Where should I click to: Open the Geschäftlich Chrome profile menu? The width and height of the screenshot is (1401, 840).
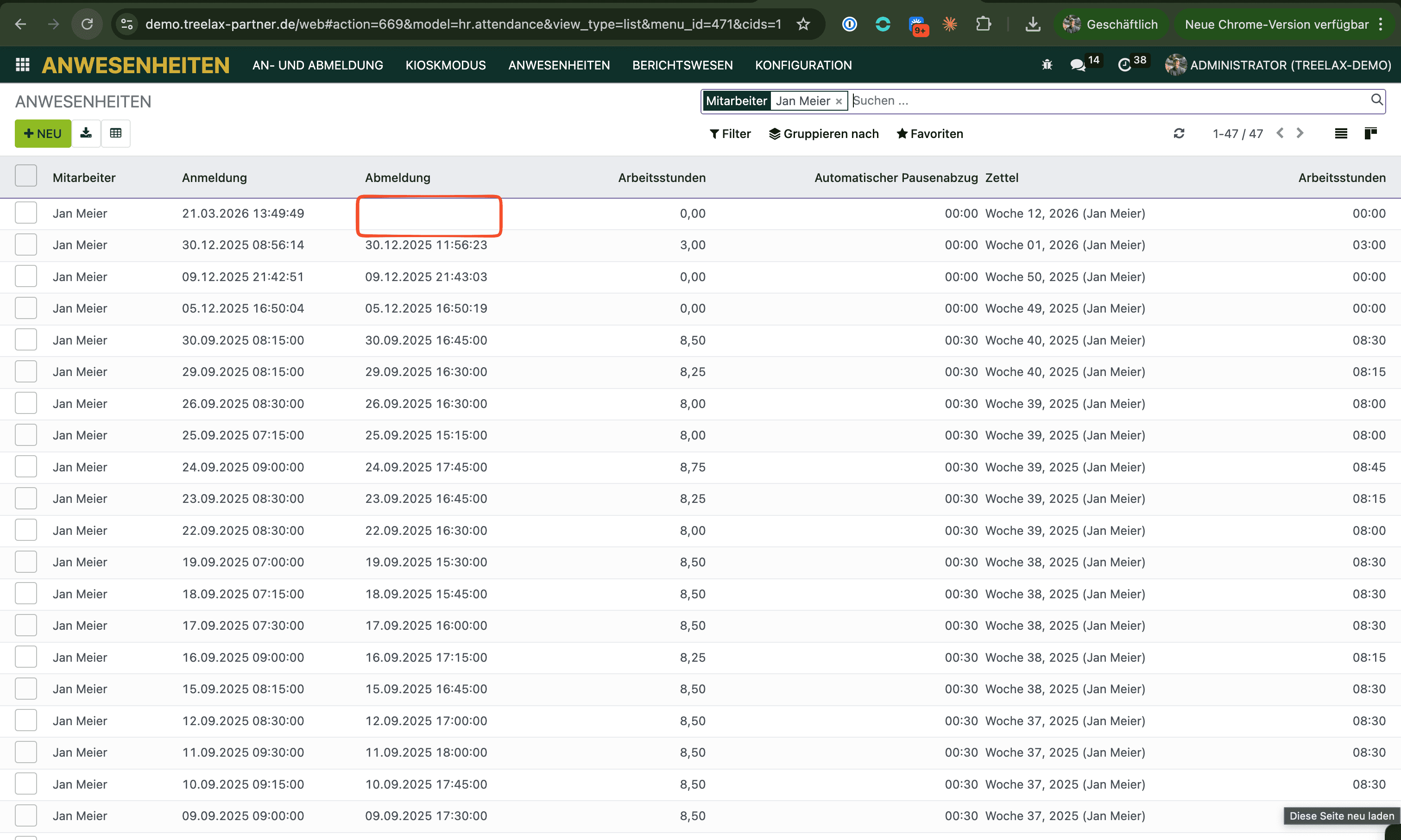pyautogui.click(x=1110, y=25)
